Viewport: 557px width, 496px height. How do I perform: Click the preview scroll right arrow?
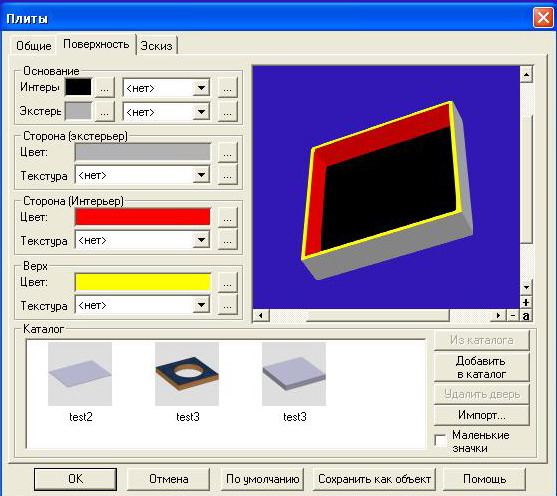coord(498,315)
